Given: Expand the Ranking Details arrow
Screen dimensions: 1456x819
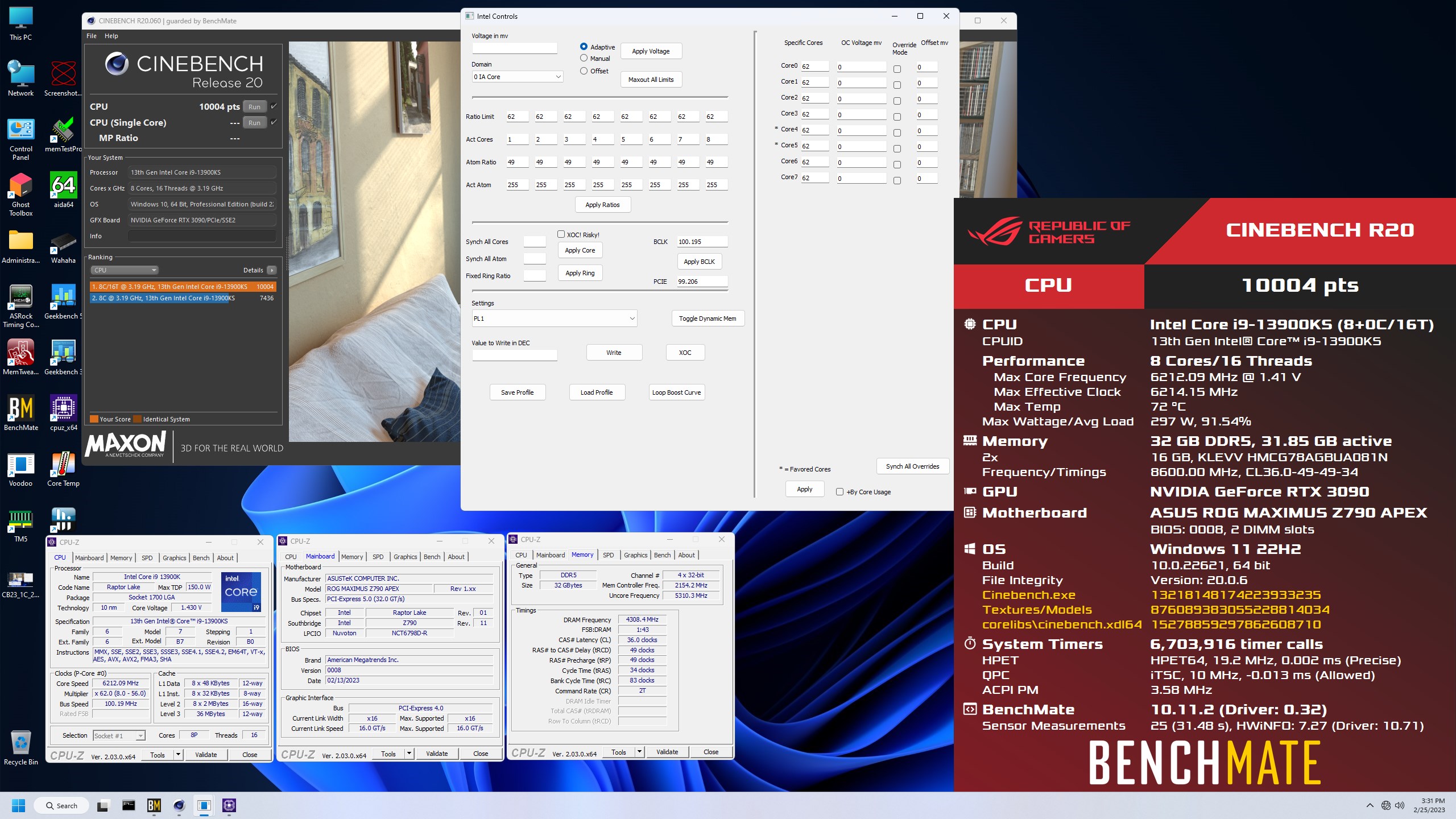Looking at the screenshot, I should 272,270.
